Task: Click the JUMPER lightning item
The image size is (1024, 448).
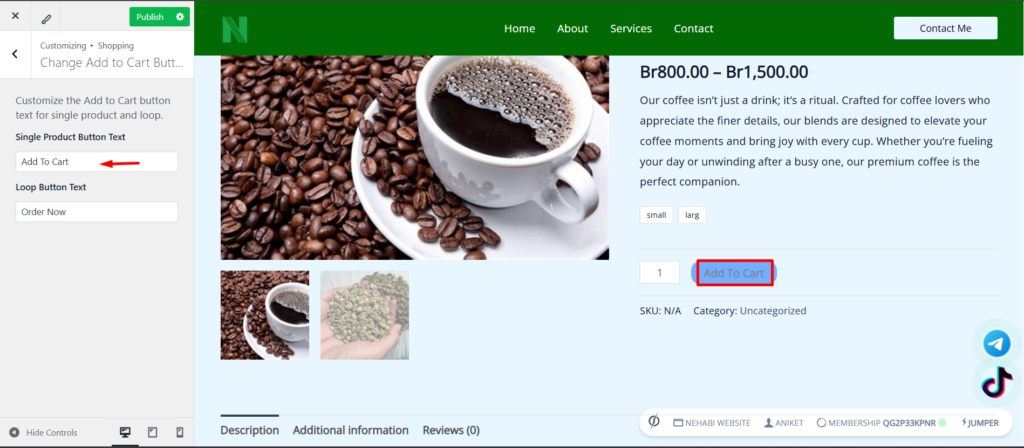Action: tap(980, 423)
